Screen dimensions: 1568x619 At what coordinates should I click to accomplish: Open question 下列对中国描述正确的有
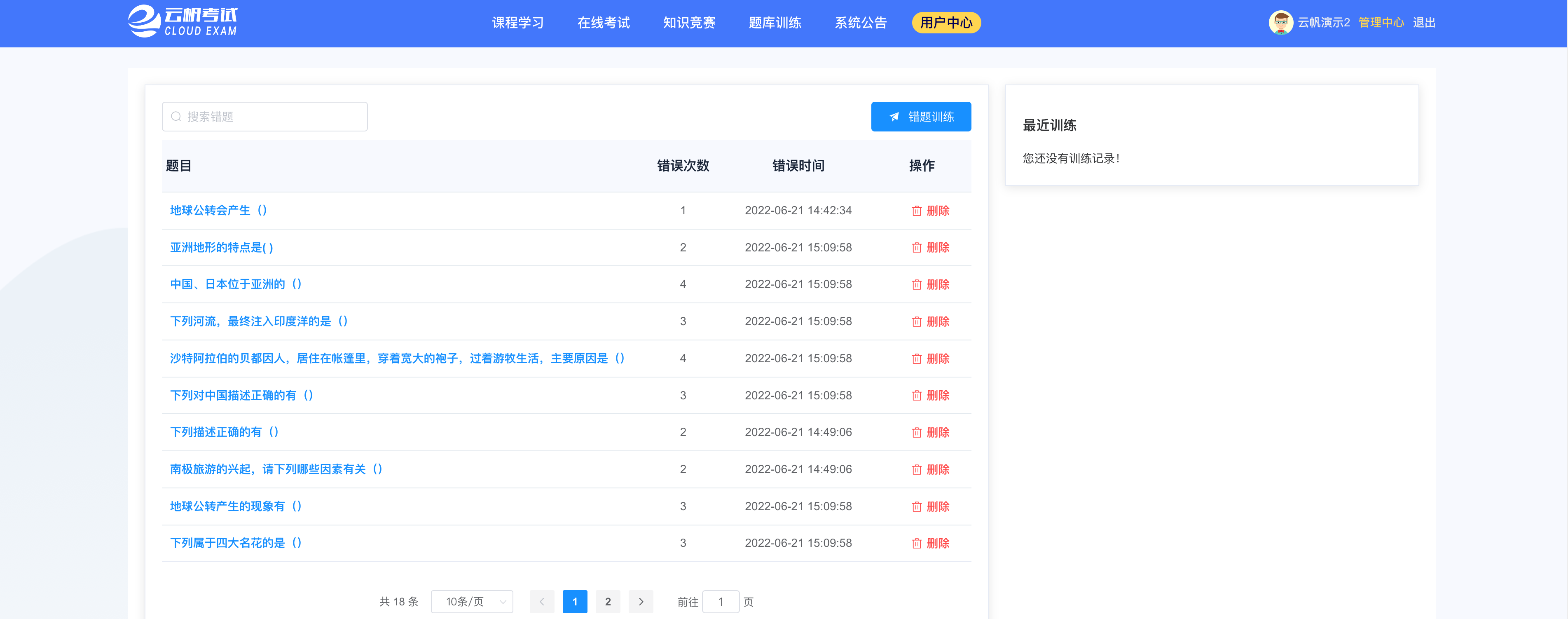(242, 395)
